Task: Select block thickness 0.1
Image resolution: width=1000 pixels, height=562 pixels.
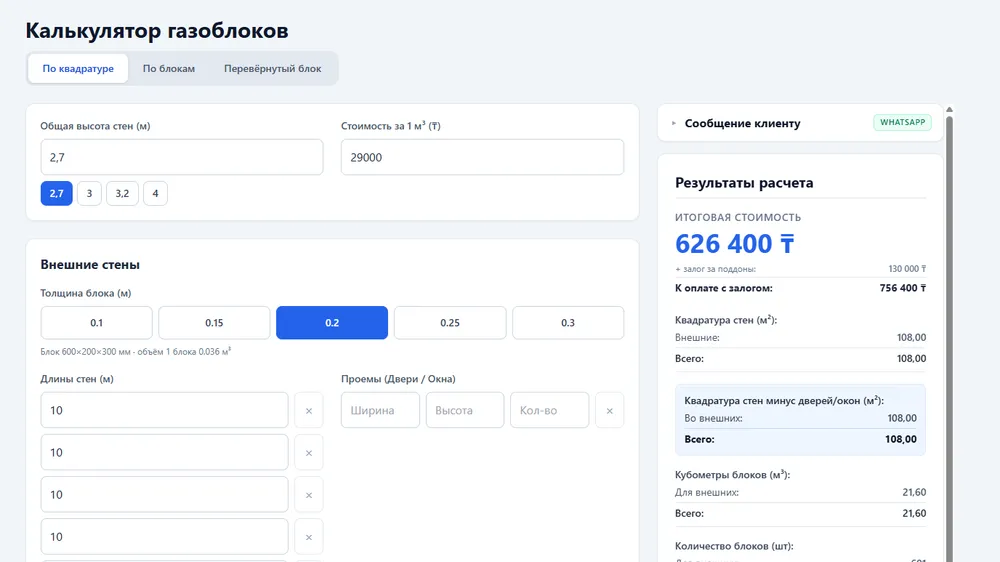Action: click(96, 323)
